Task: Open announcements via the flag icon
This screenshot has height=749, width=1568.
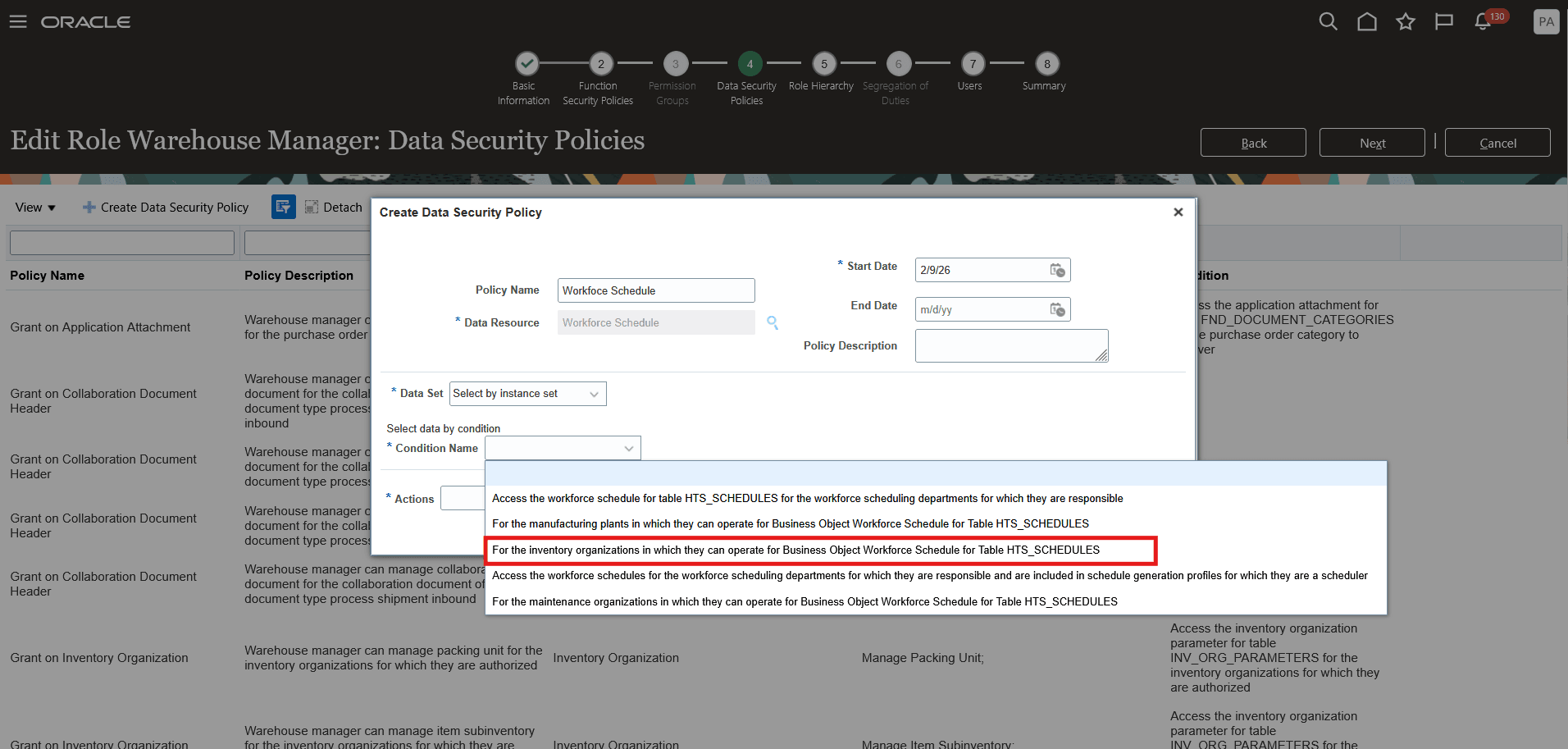Action: tap(1444, 21)
